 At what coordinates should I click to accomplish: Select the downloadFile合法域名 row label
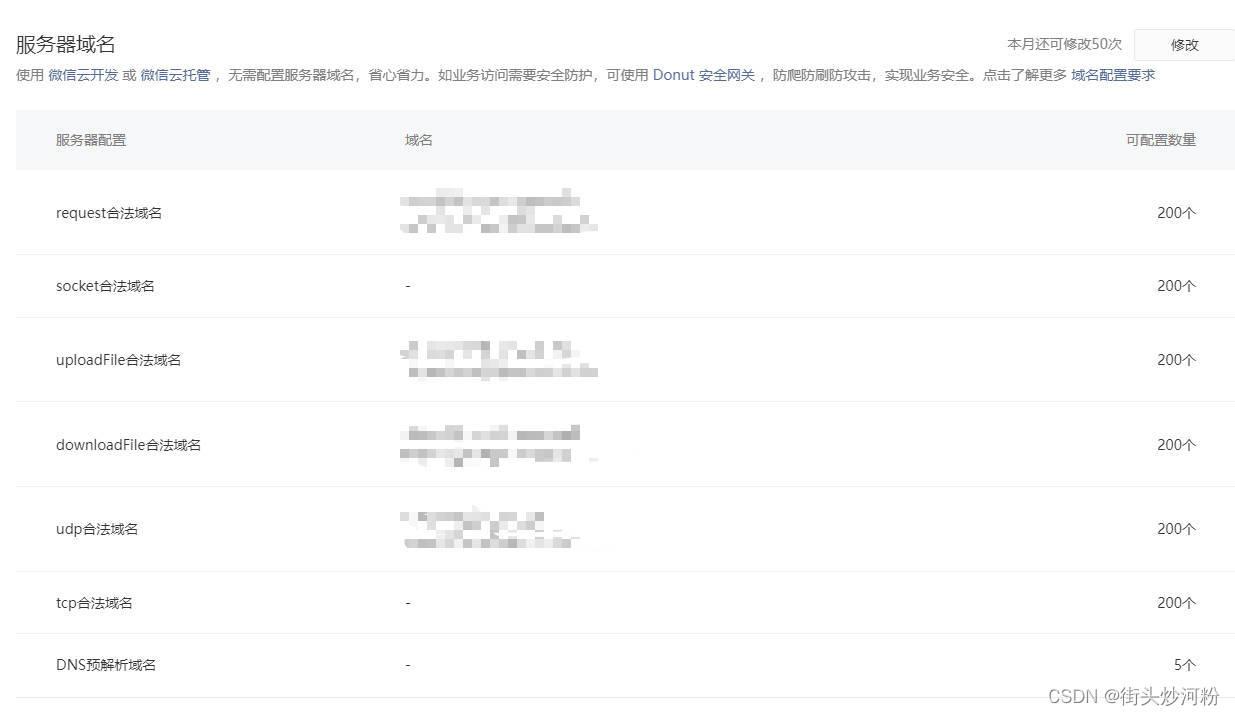point(128,445)
